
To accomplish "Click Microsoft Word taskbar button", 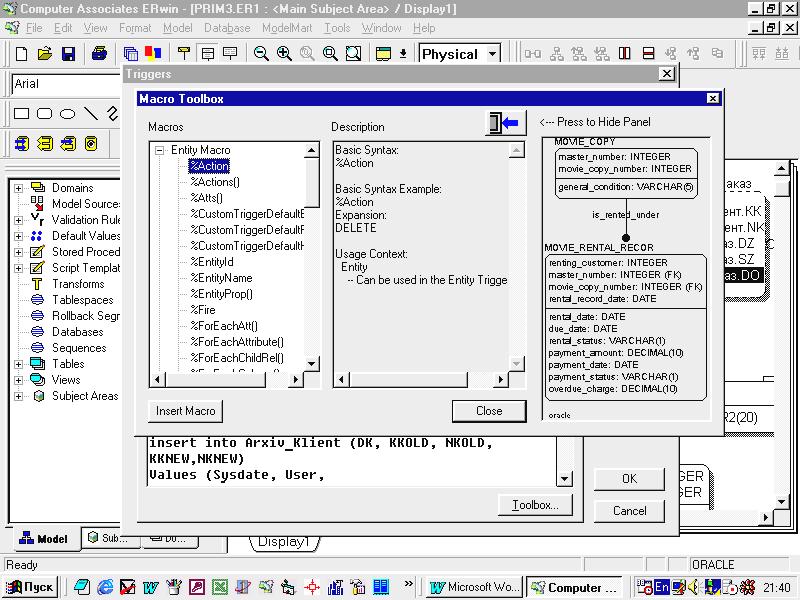I will 474,587.
